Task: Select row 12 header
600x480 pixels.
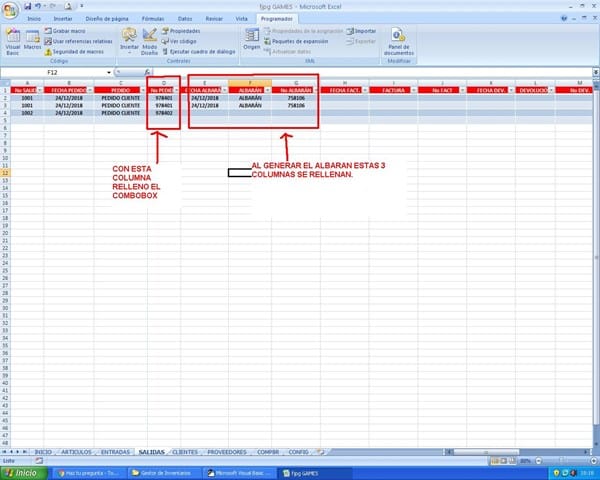Action: [x=5, y=173]
